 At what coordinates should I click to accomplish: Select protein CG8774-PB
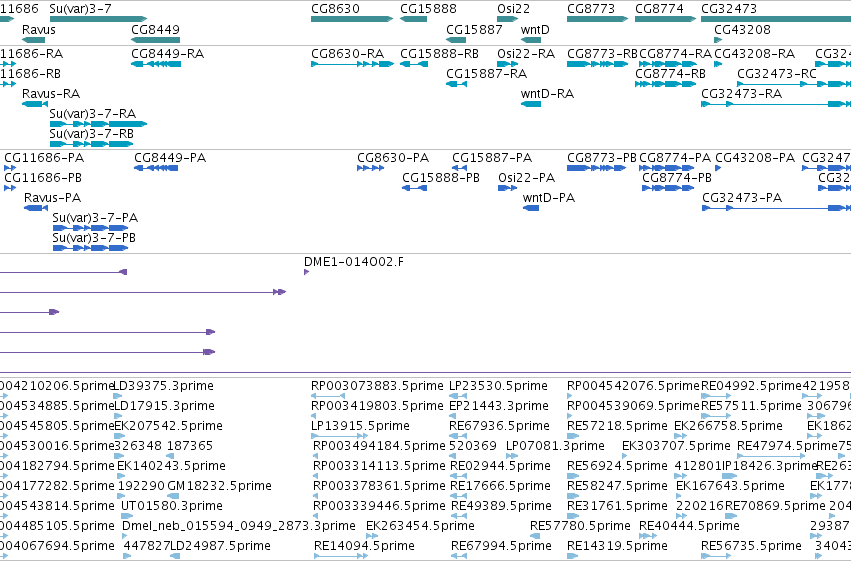tap(677, 178)
